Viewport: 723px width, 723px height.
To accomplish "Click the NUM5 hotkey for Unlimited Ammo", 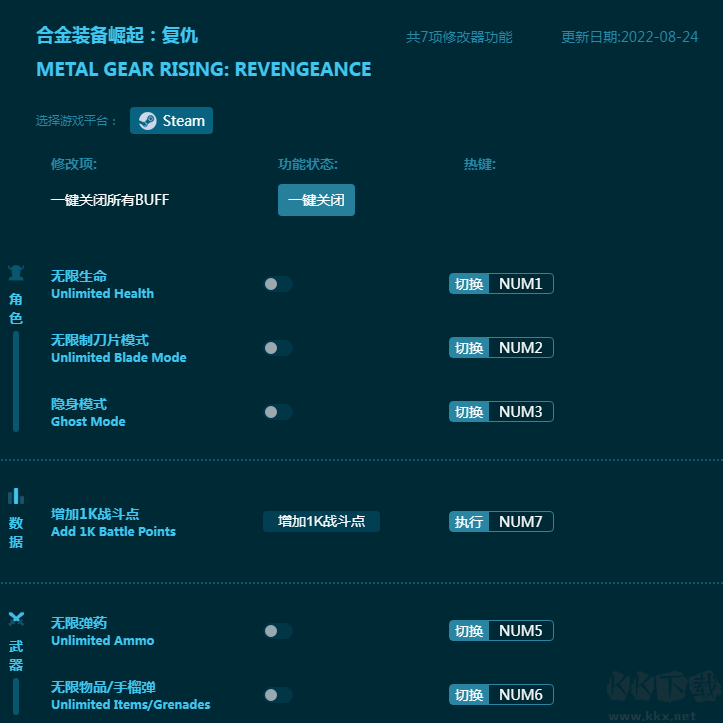I will (520, 631).
